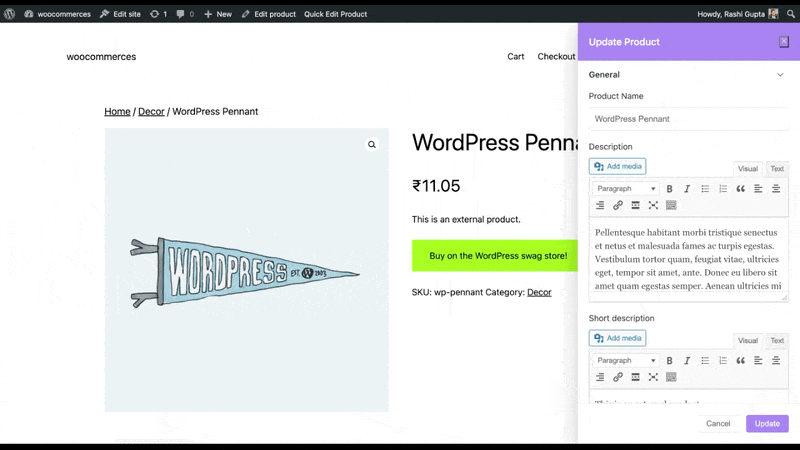Open the Howdy, Rashi Gupta account menu
Screen dimensions: 800x450
pyautogui.click(x=738, y=14)
